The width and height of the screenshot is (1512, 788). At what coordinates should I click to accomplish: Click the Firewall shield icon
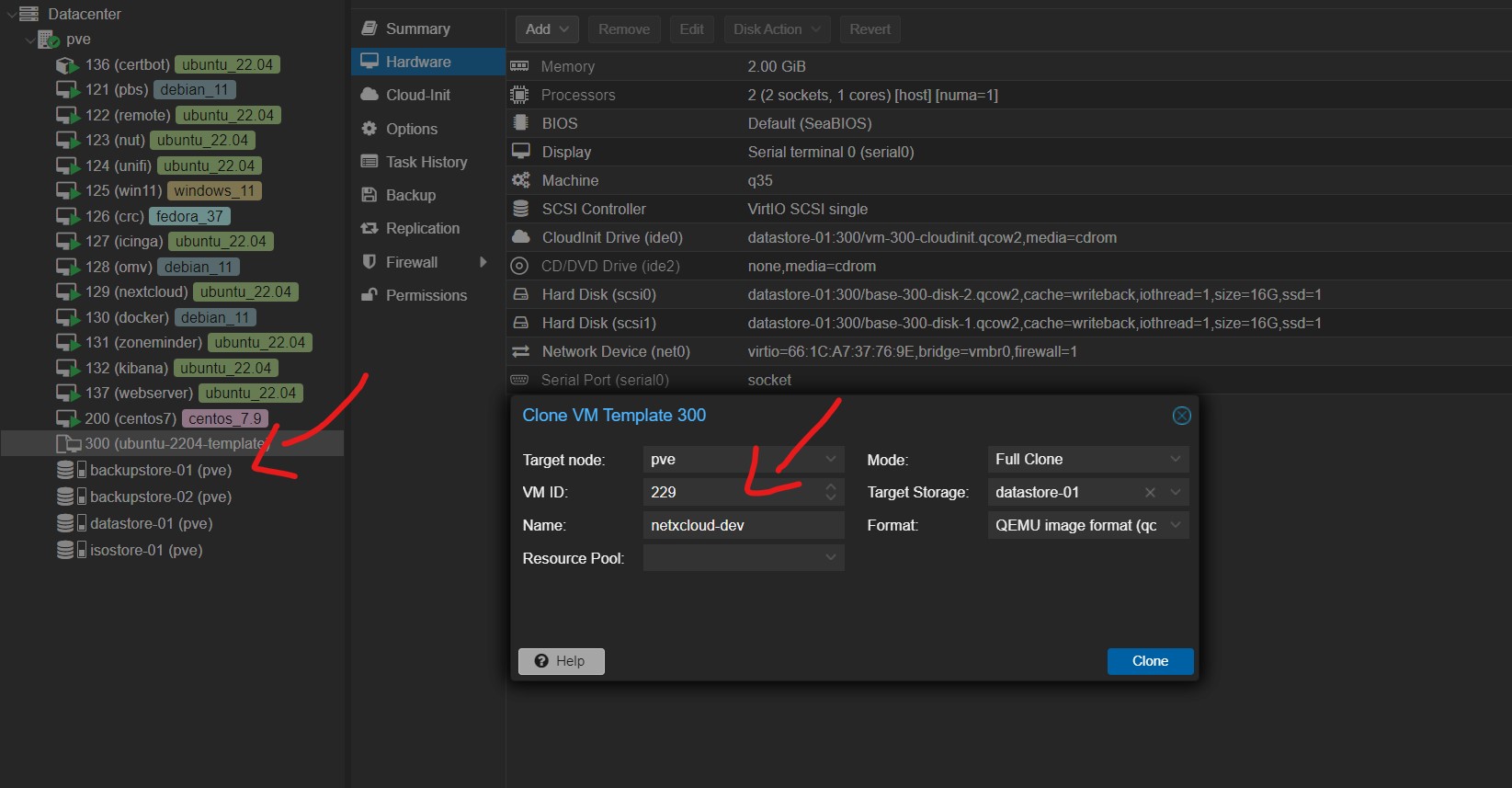tap(369, 262)
